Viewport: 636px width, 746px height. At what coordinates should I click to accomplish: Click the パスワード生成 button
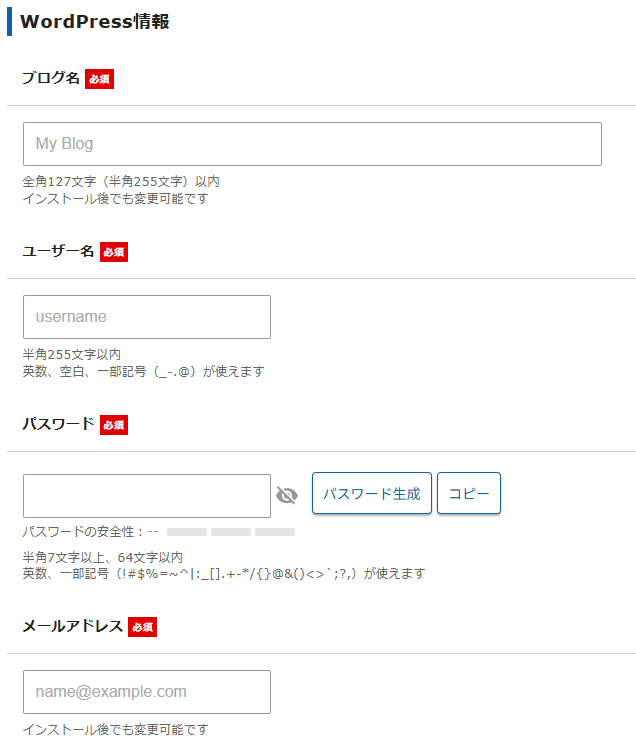(372, 494)
